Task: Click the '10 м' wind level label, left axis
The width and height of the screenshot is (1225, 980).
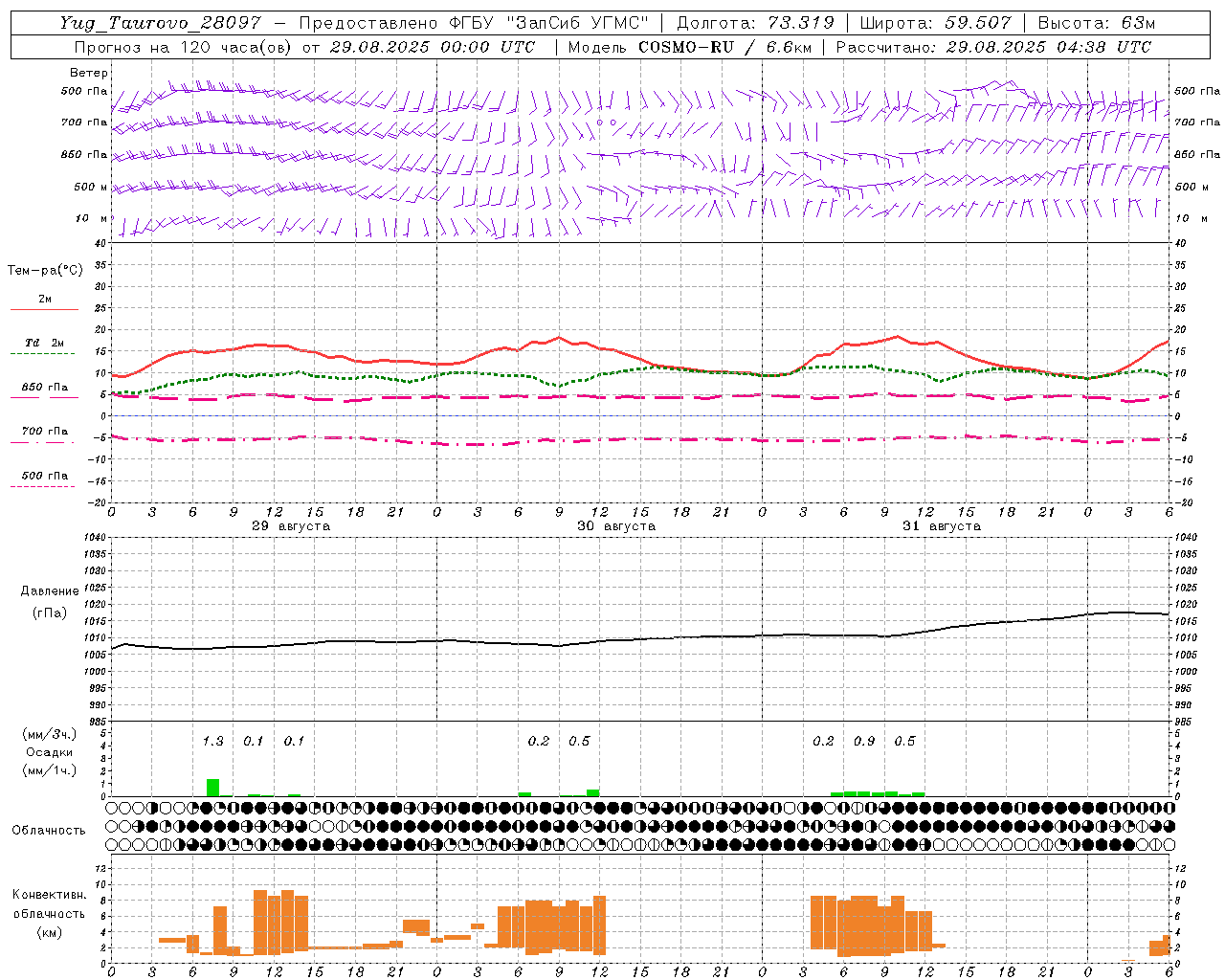Action: click(91, 218)
